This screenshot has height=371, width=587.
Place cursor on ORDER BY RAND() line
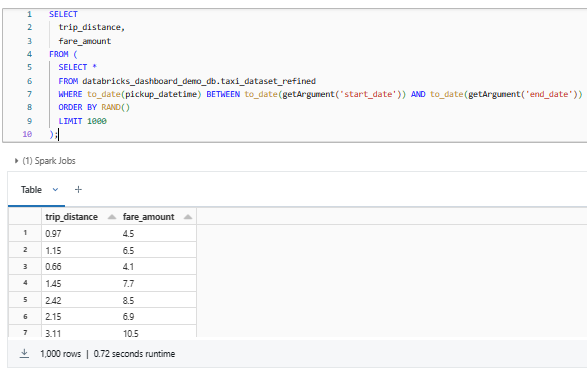click(x=94, y=107)
